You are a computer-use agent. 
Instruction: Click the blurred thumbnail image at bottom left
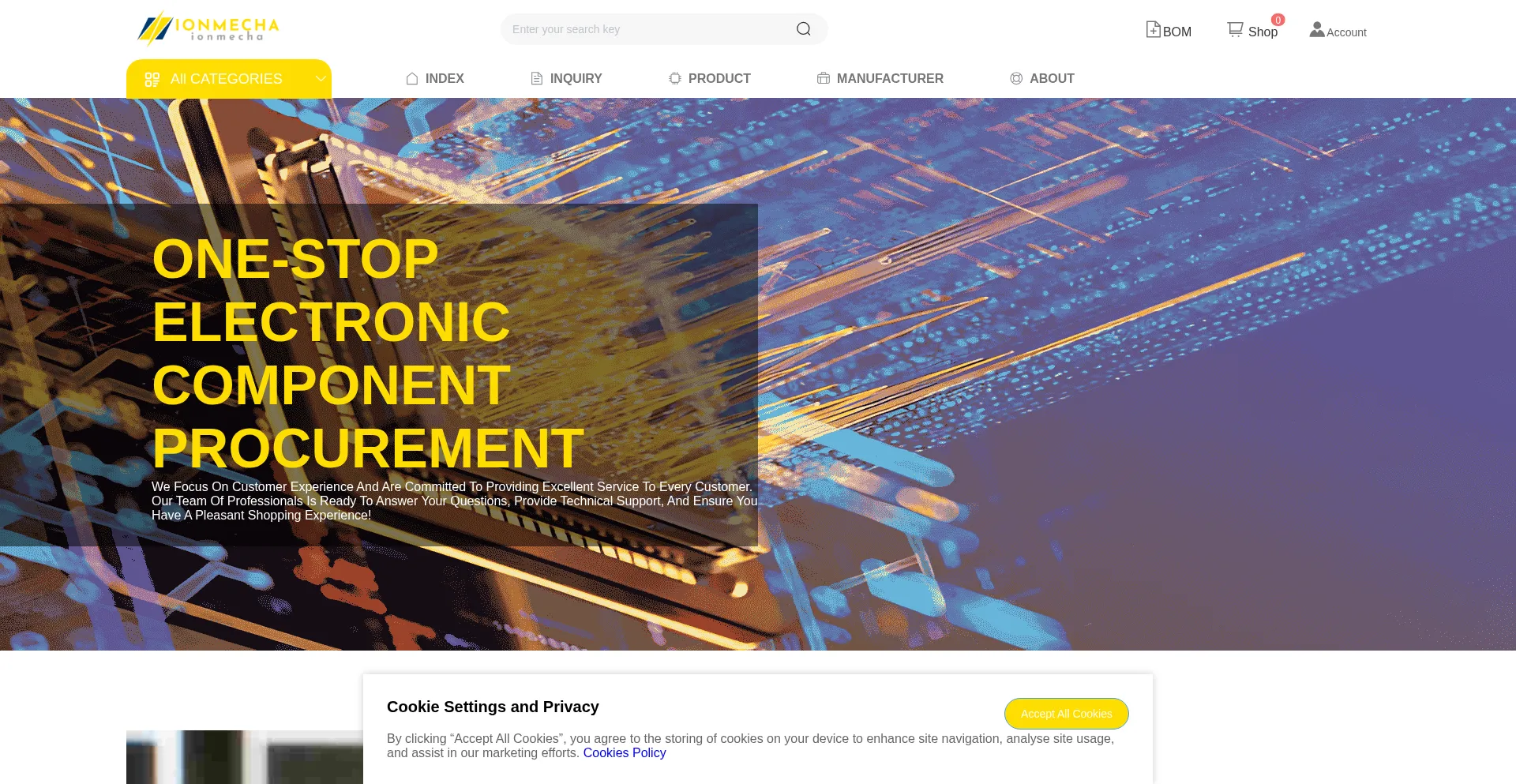coord(244,756)
